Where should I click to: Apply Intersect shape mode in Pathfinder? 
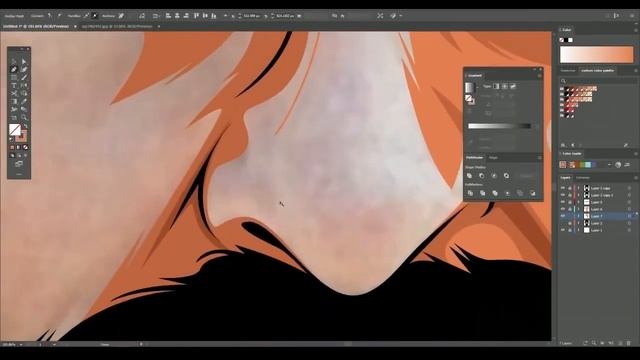pos(494,176)
